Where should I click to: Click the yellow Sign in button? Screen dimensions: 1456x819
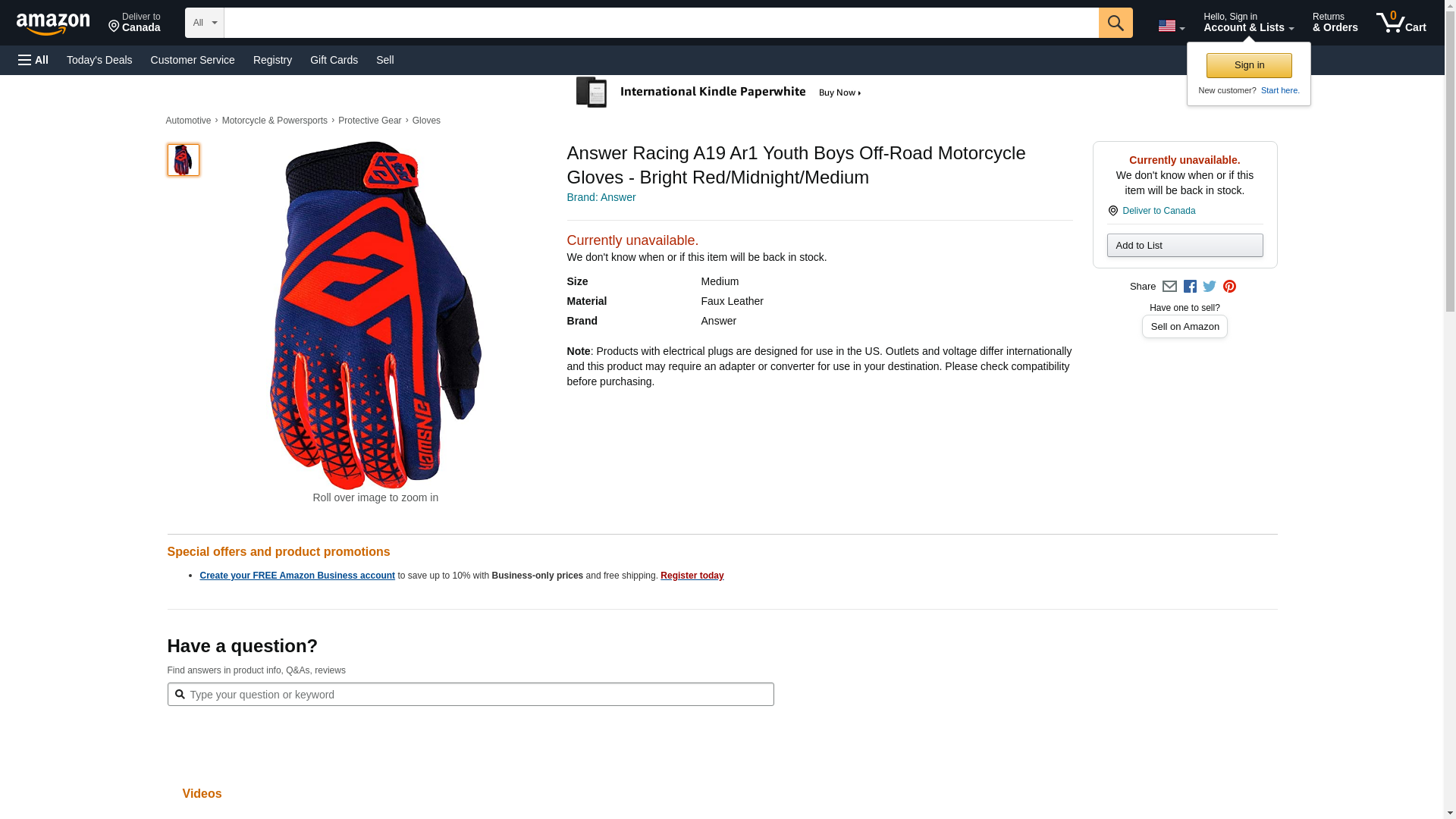click(1249, 65)
